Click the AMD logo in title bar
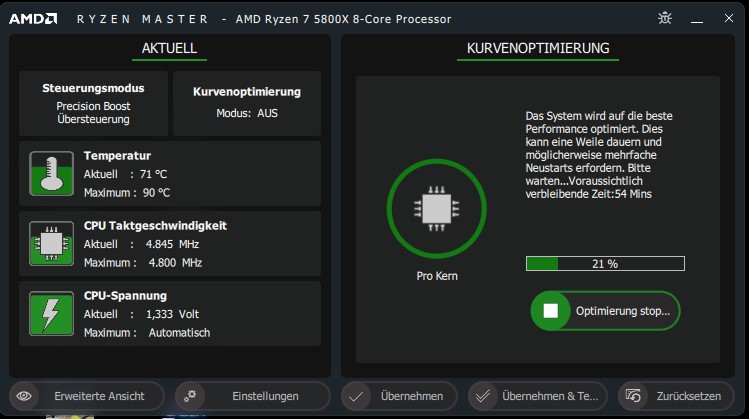Image resolution: width=749 pixels, height=419 pixels. click(33, 19)
